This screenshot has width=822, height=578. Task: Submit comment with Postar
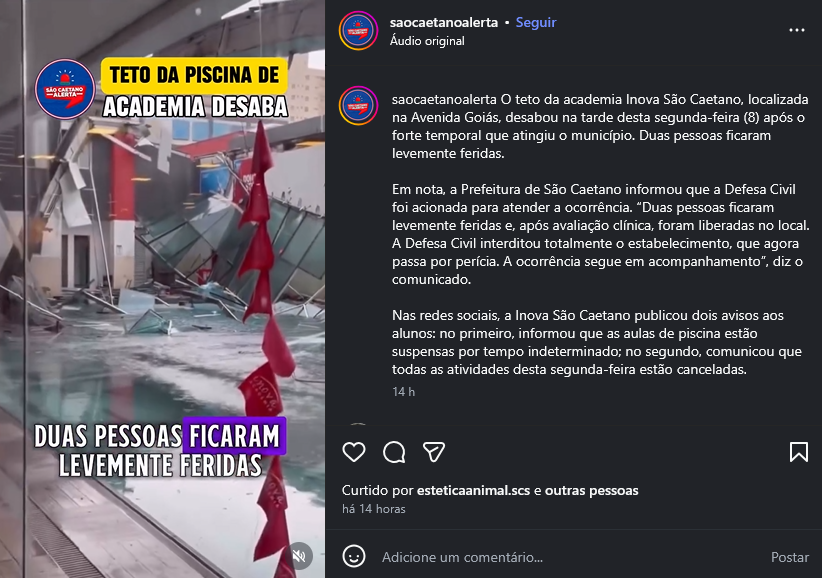789,557
